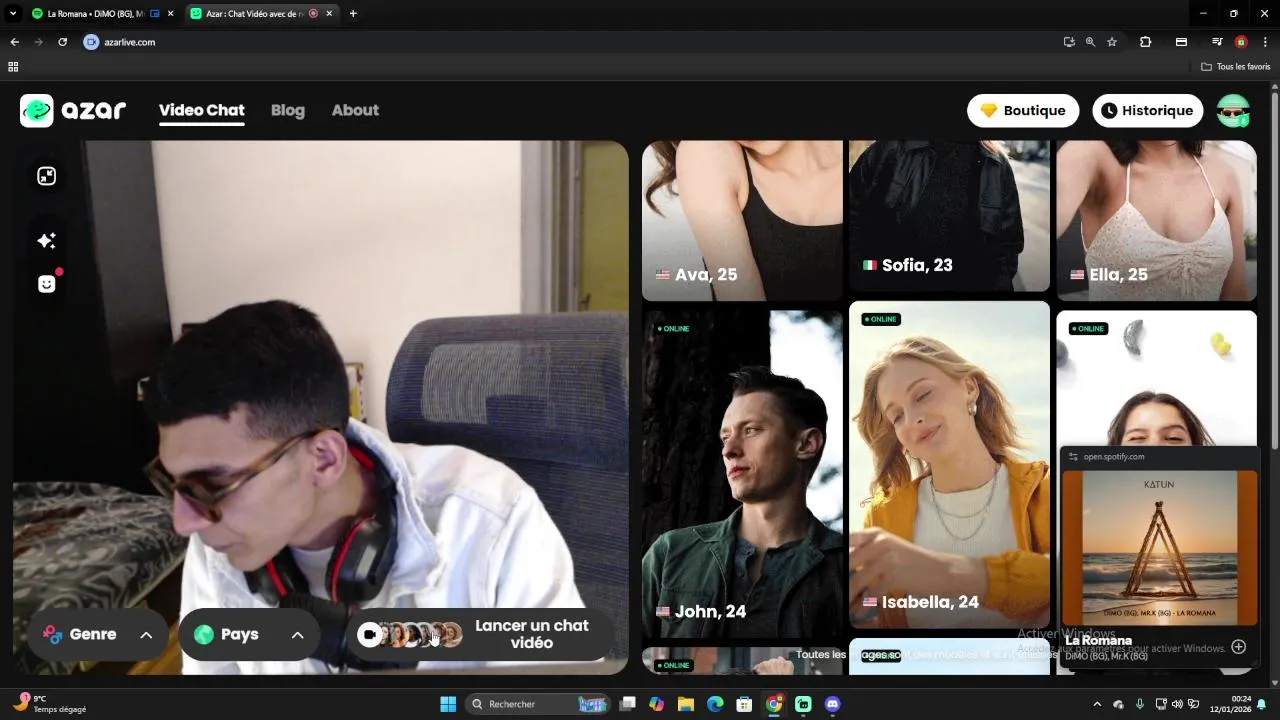
Task: Click the camera icon beside the chat avatars
Action: point(369,634)
